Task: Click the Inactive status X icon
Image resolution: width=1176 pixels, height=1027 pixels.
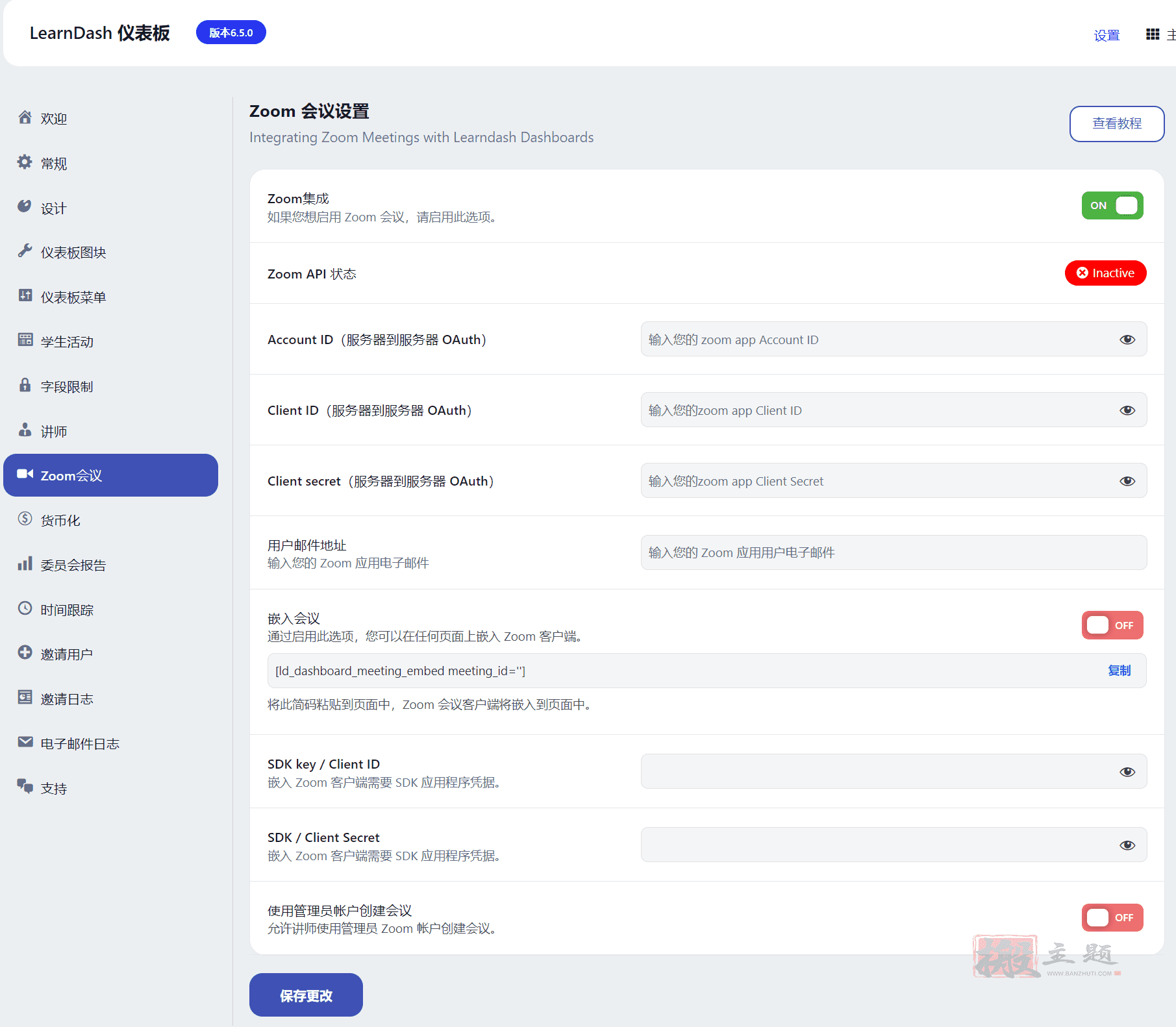Action: pyautogui.click(x=1082, y=273)
